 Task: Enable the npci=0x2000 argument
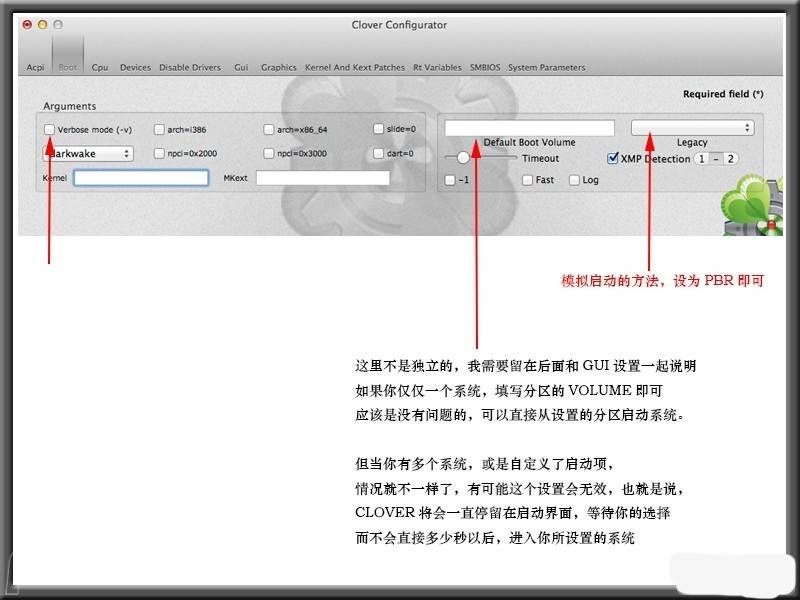click(x=159, y=154)
